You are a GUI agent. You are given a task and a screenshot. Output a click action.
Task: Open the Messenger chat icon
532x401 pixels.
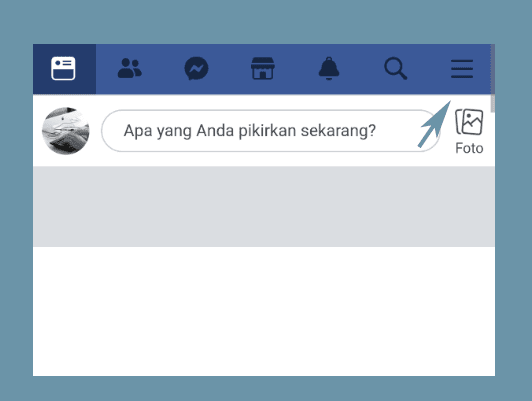196,69
